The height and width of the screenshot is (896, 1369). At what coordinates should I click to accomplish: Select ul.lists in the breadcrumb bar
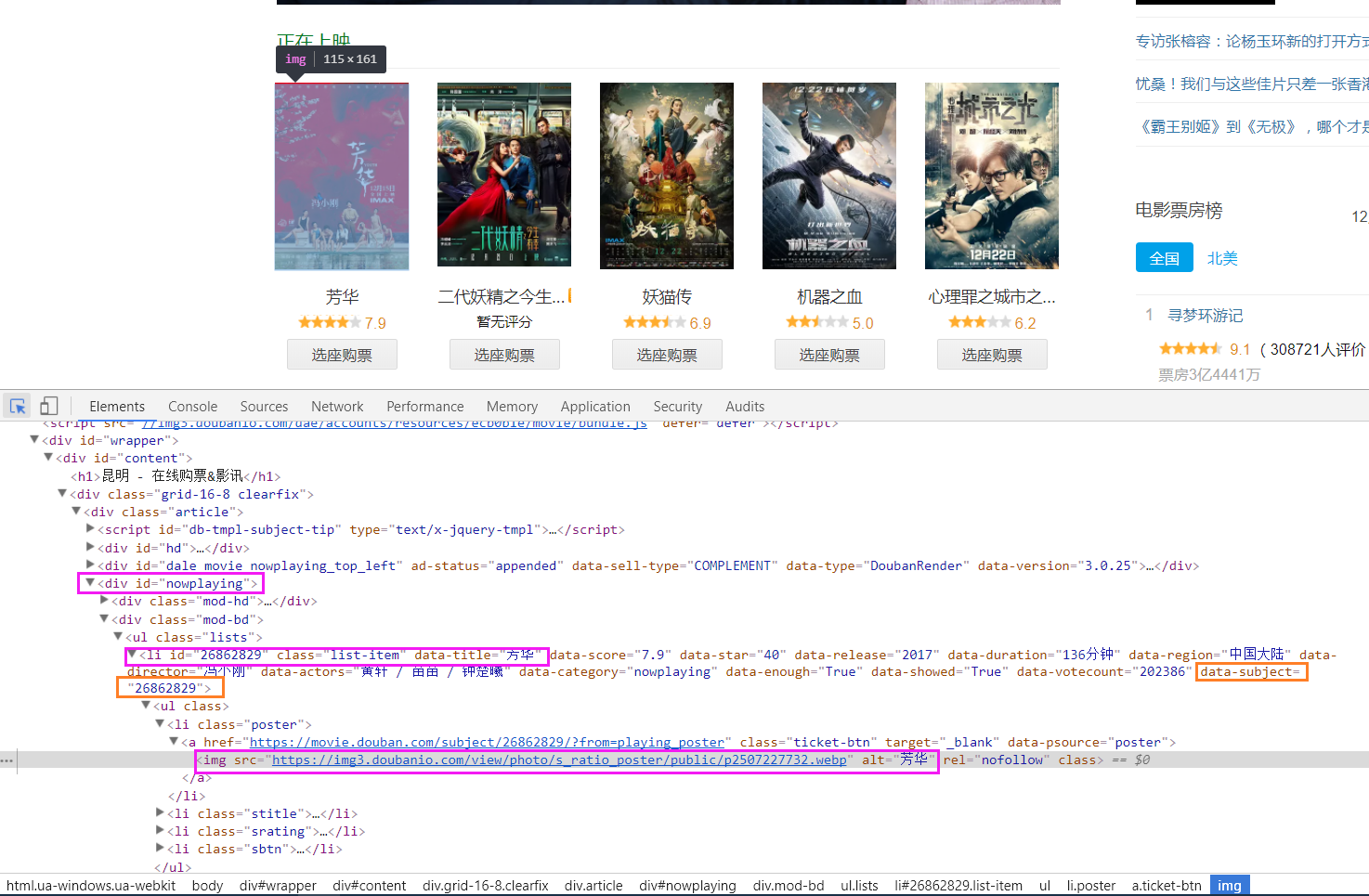[x=859, y=886]
